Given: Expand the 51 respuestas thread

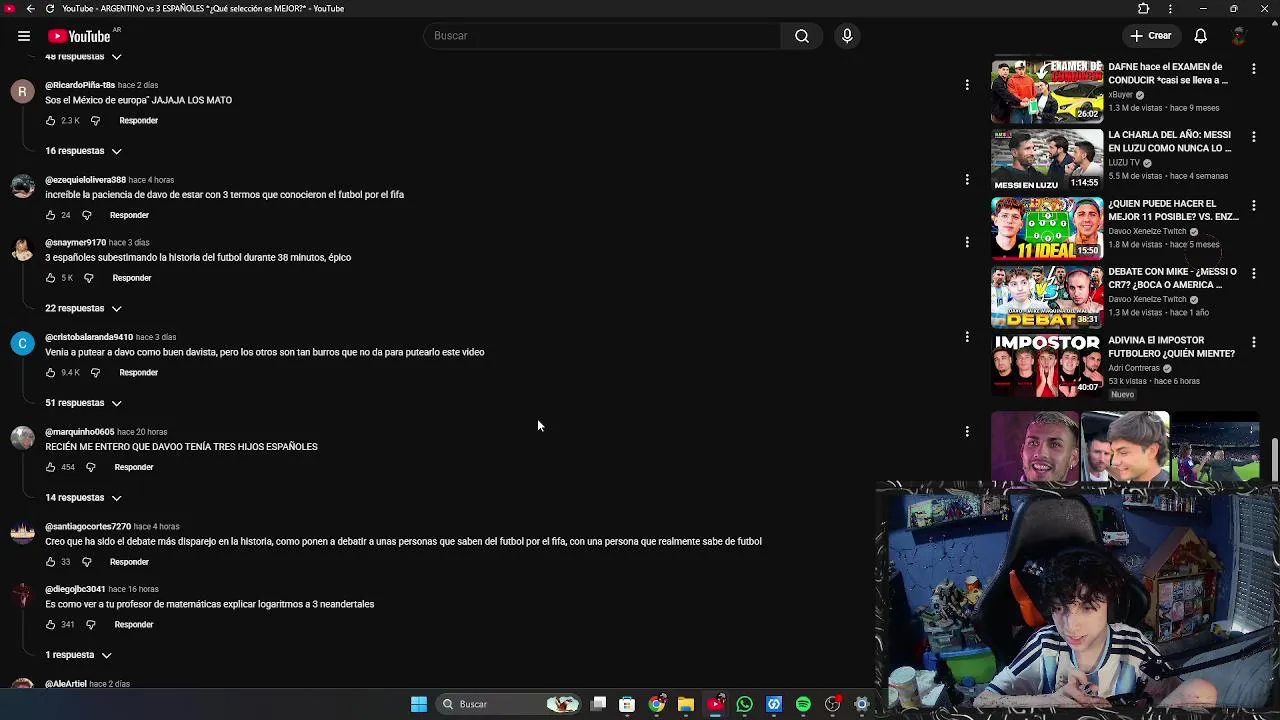Looking at the screenshot, I should pyautogui.click(x=83, y=403).
